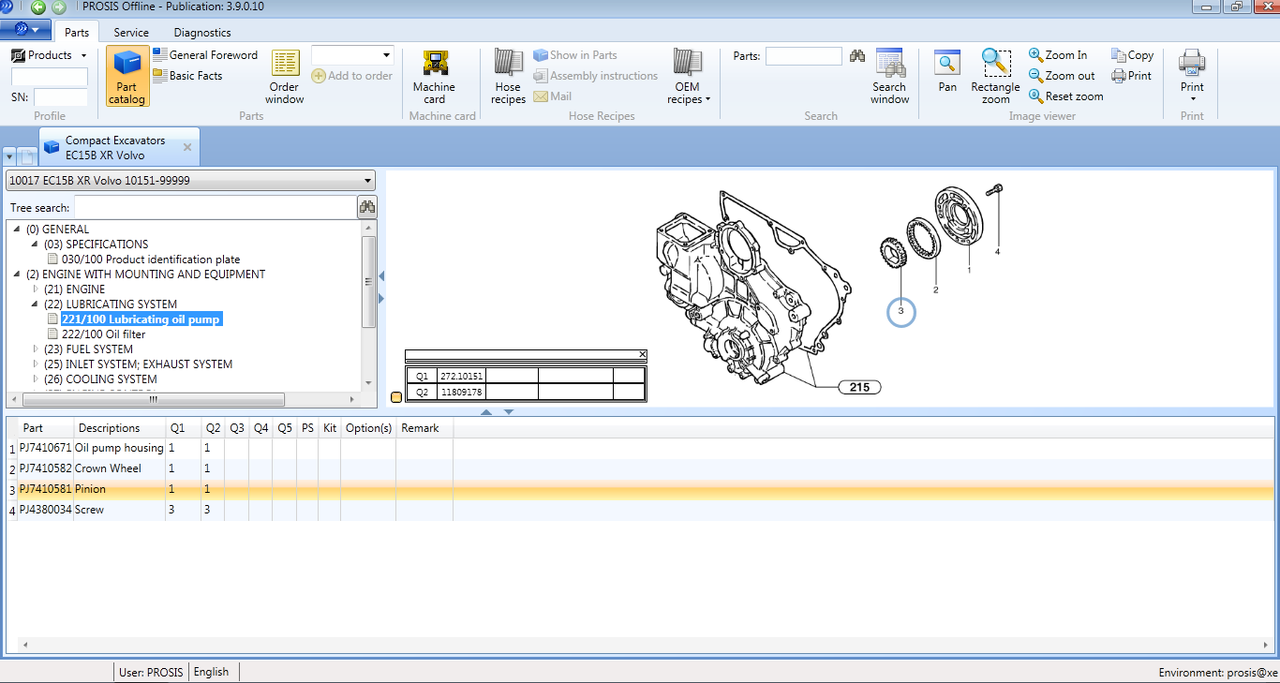Open the tab list dropdown arrow

tap(9, 157)
